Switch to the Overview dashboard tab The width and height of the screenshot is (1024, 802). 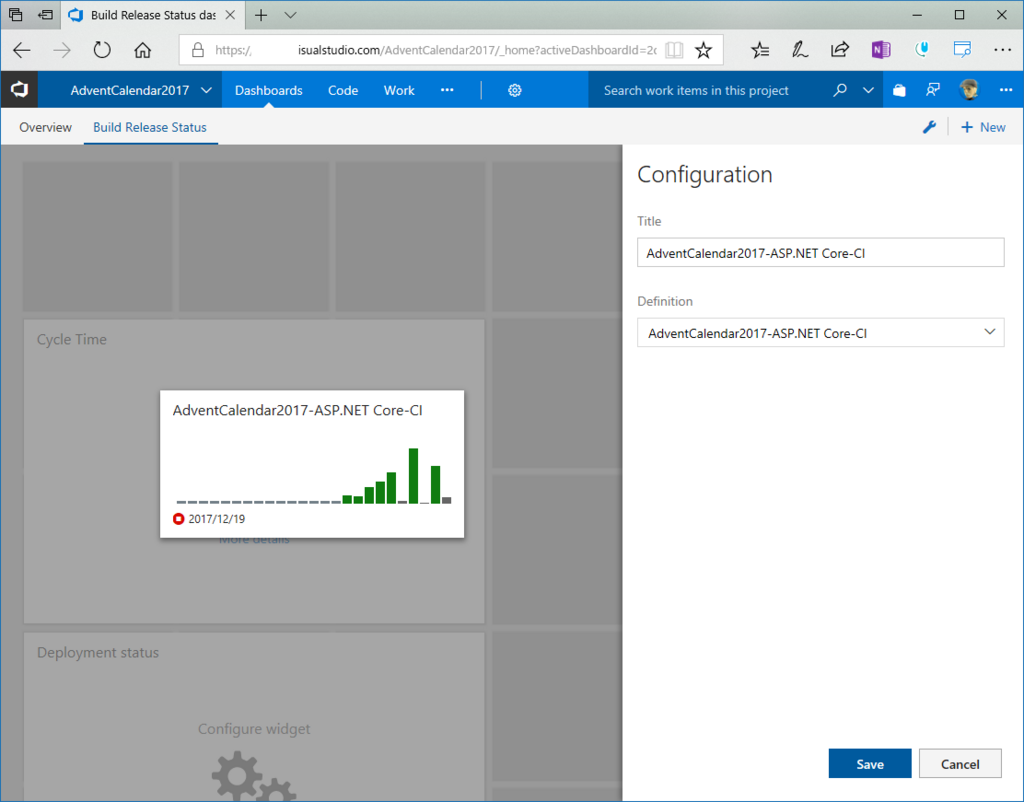(45, 127)
